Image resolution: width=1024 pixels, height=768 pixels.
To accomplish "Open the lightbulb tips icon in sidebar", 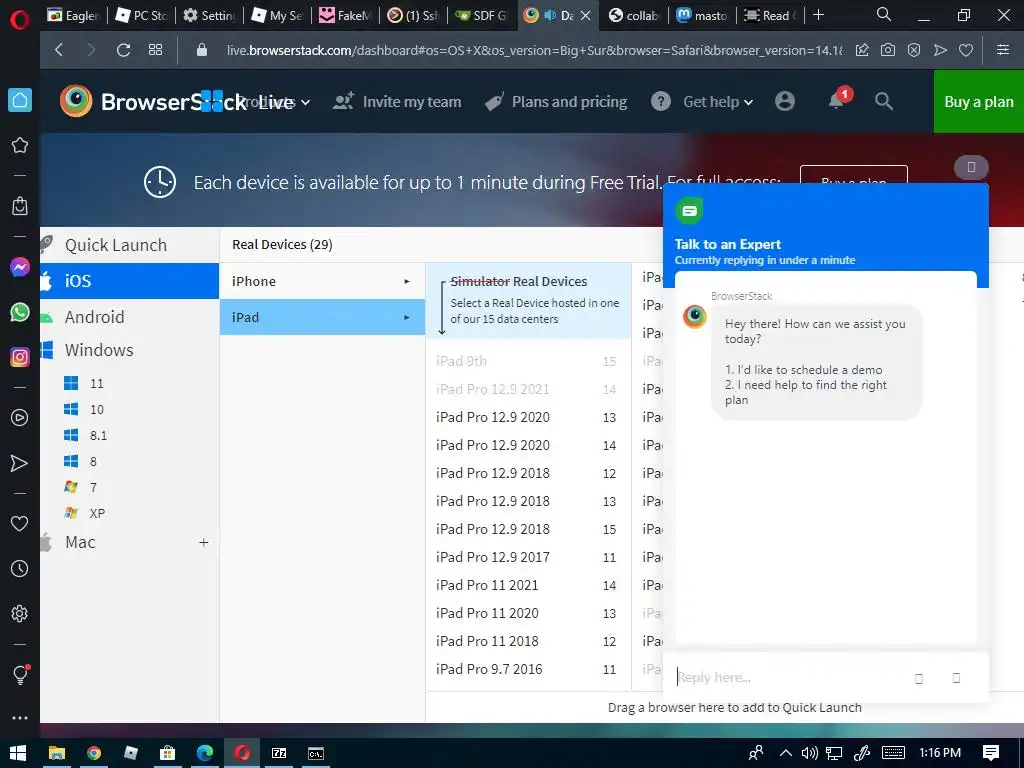I will (x=20, y=674).
